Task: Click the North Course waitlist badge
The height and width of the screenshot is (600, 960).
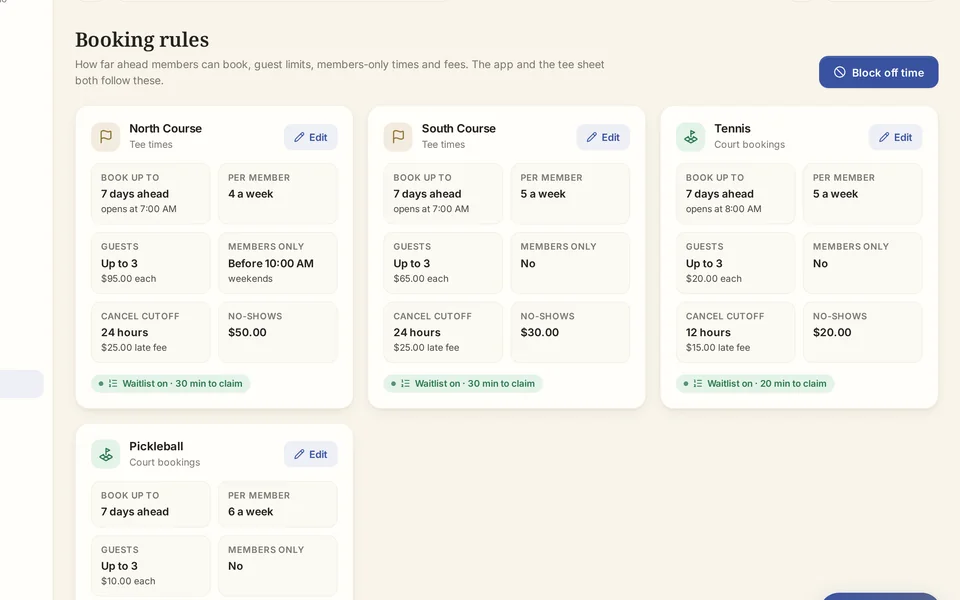Action: pos(170,384)
